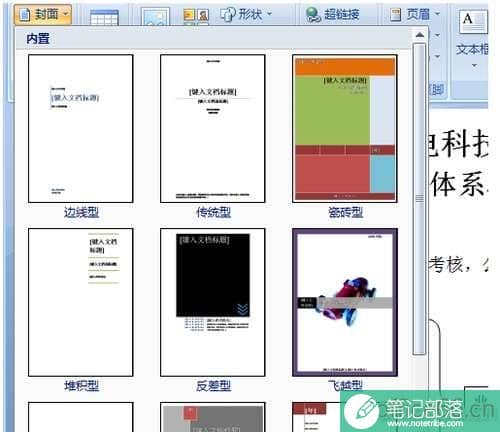Select the 传统型 cover thumbnail
The image size is (500, 432).
point(213,129)
